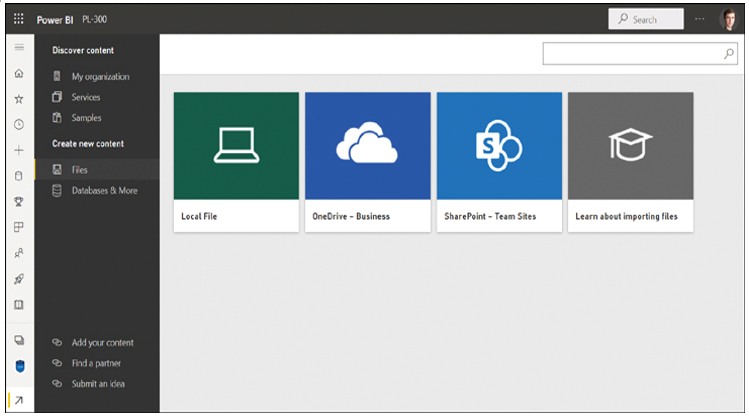Image resolution: width=749 pixels, height=417 pixels.
Task: Click the Add your content link
Action: point(93,342)
